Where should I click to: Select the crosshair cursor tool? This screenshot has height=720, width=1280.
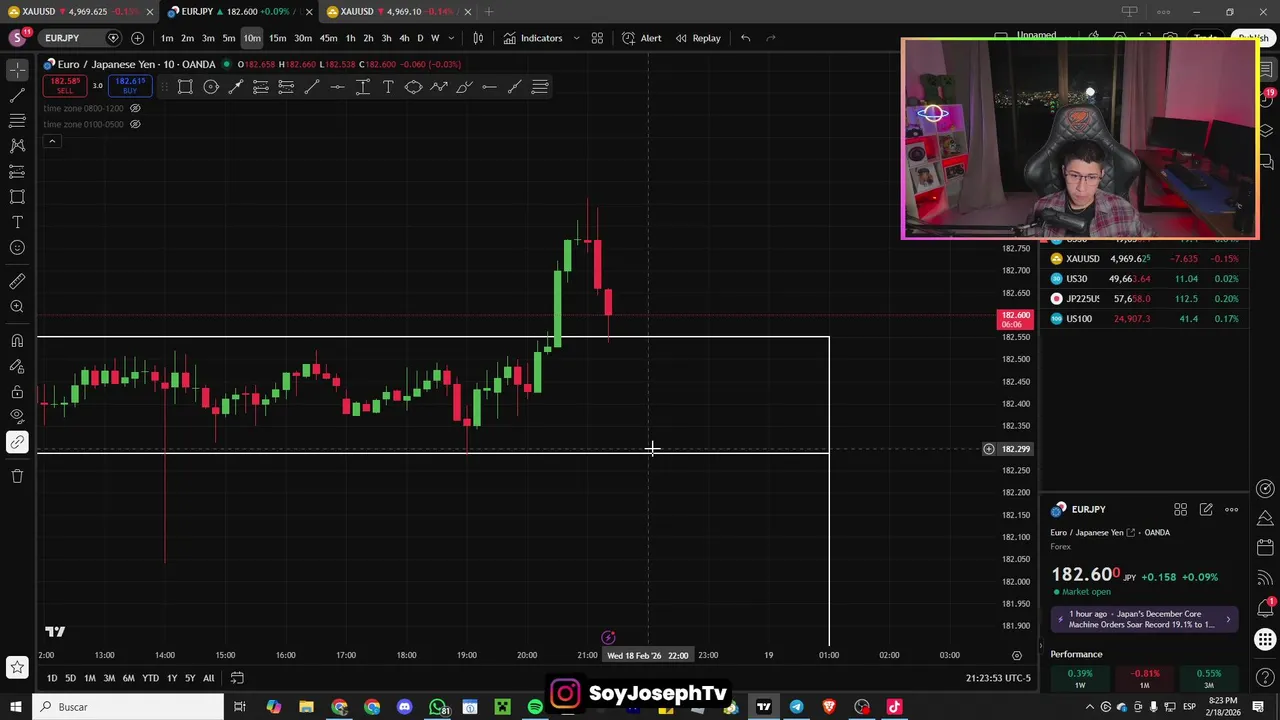(x=17, y=70)
